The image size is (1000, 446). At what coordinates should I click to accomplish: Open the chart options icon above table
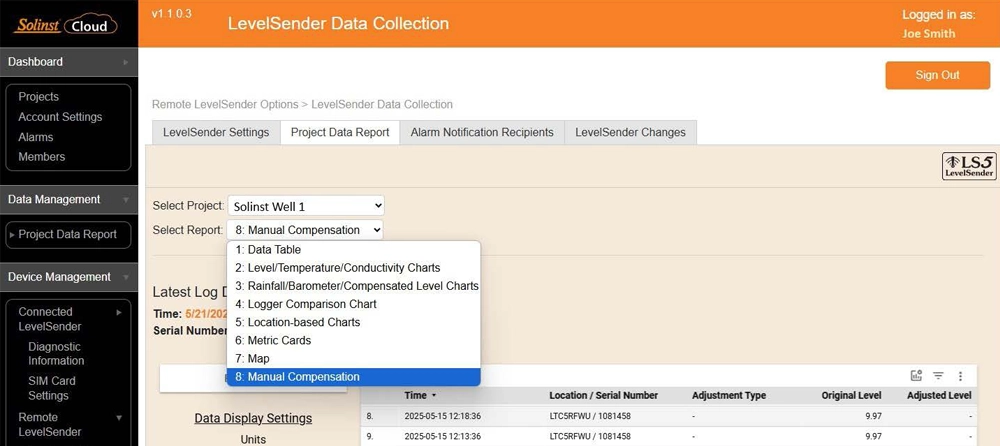pyautogui.click(x=916, y=376)
